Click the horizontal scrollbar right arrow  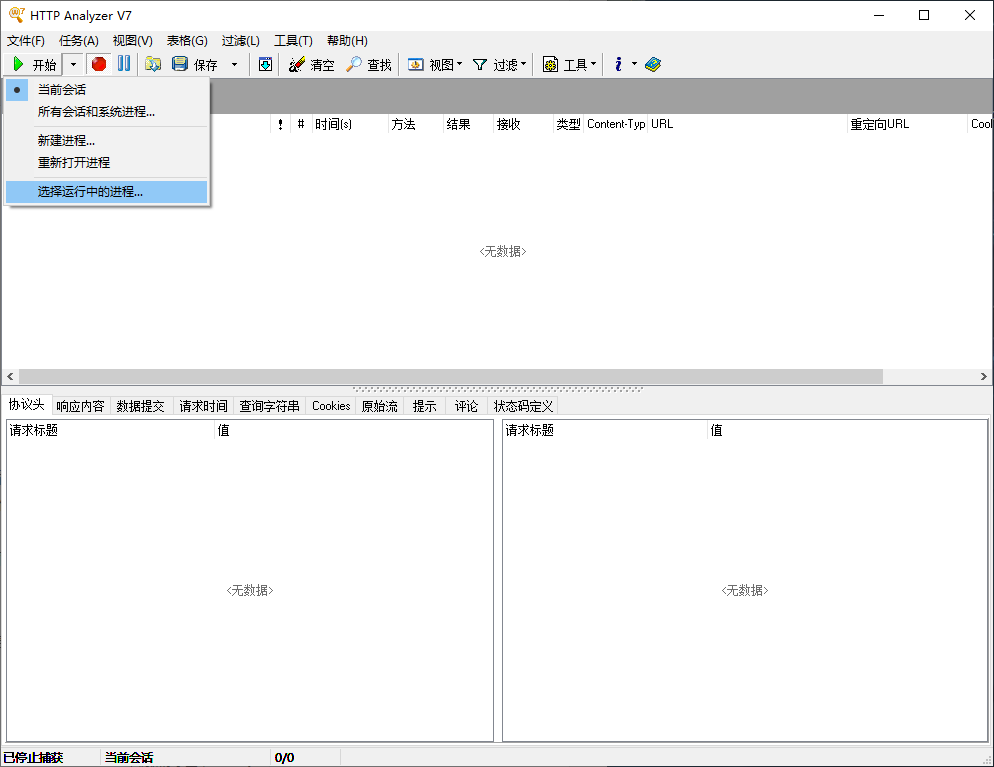pyautogui.click(x=983, y=377)
